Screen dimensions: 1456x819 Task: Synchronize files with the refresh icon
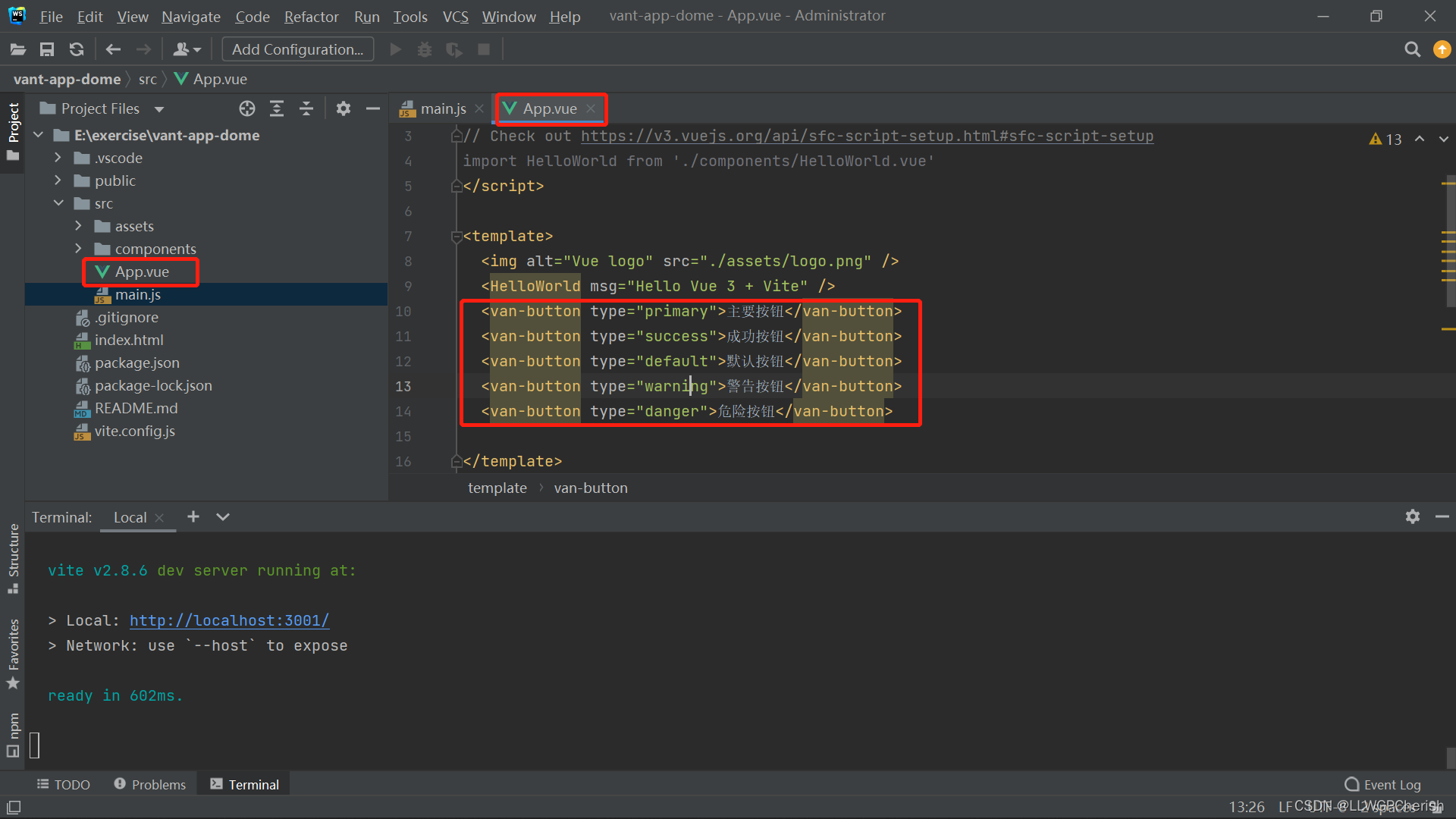coord(76,49)
